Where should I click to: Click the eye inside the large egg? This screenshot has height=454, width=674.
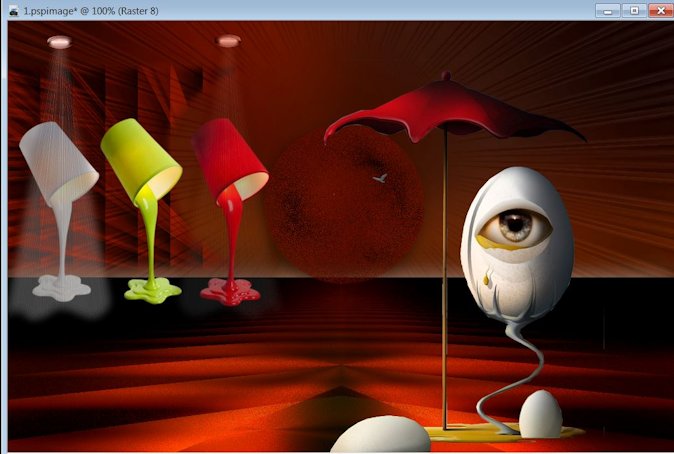515,226
